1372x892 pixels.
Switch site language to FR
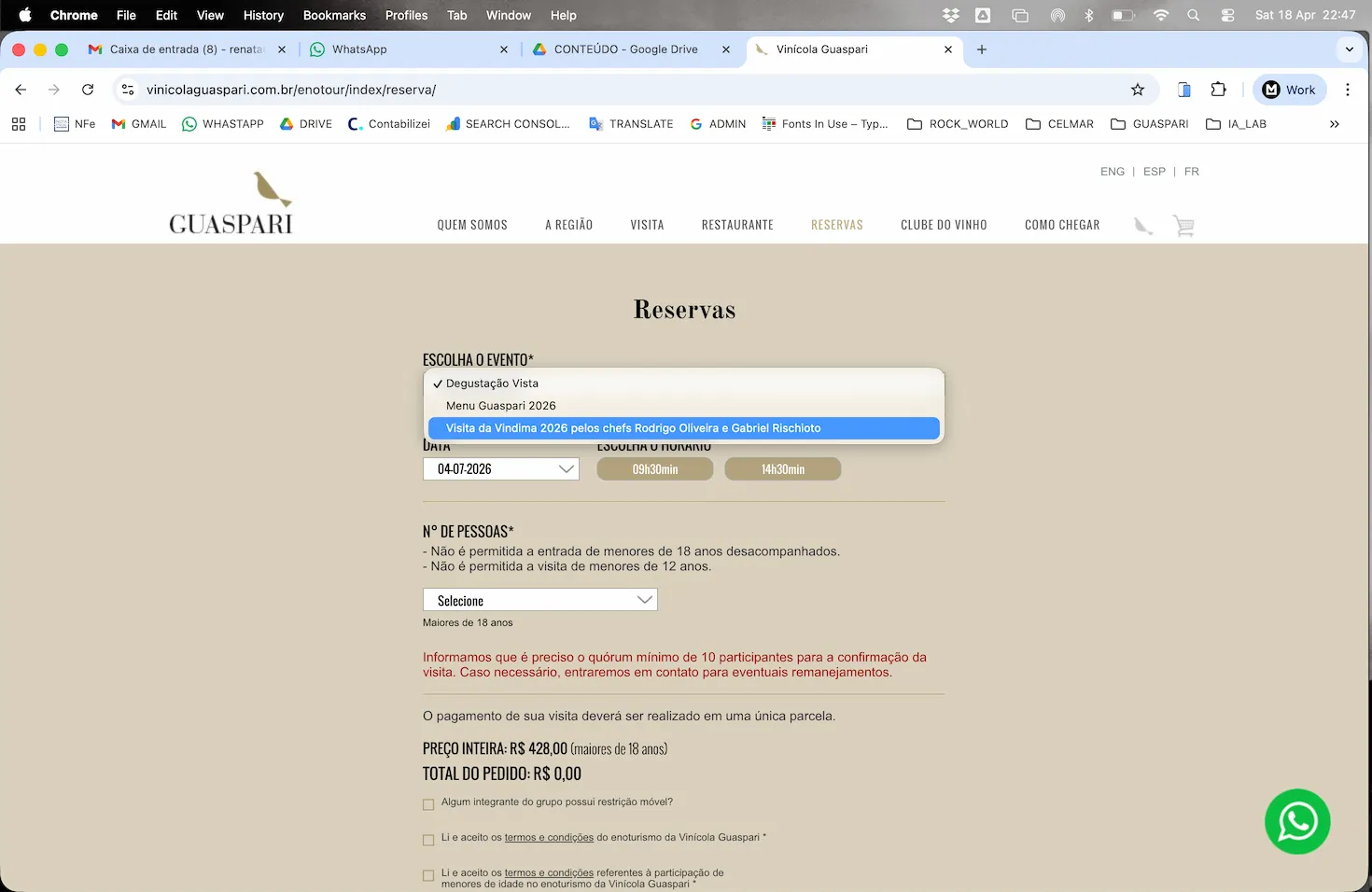tap(1192, 172)
